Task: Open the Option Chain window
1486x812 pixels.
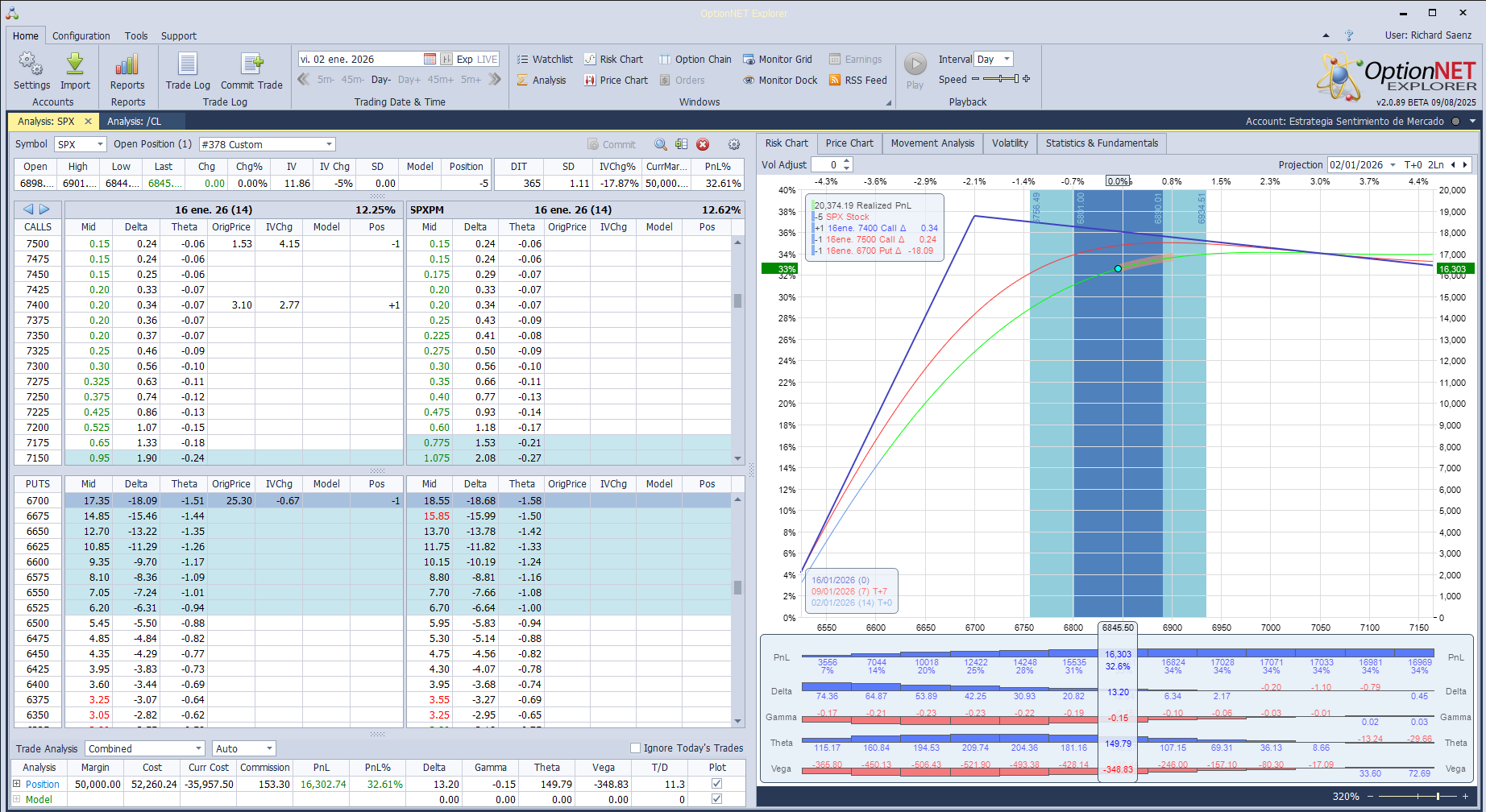Action: [695, 59]
